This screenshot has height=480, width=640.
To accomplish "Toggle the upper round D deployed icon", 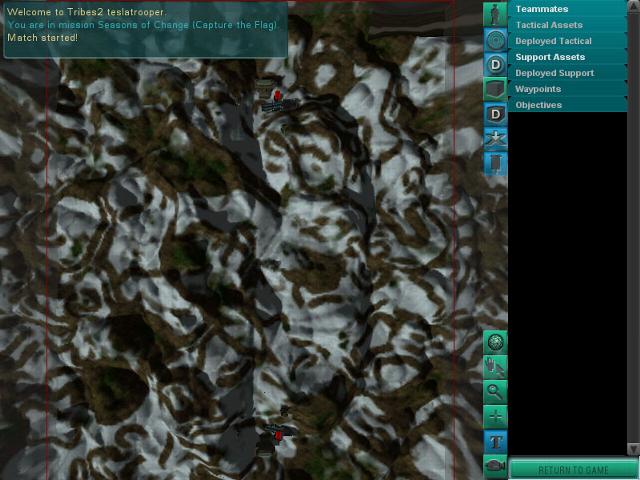I will [495, 64].
